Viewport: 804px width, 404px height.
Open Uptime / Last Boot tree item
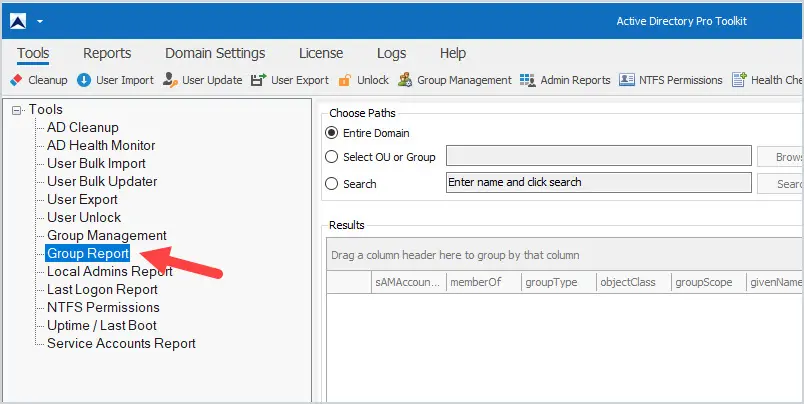click(x=102, y=325)
